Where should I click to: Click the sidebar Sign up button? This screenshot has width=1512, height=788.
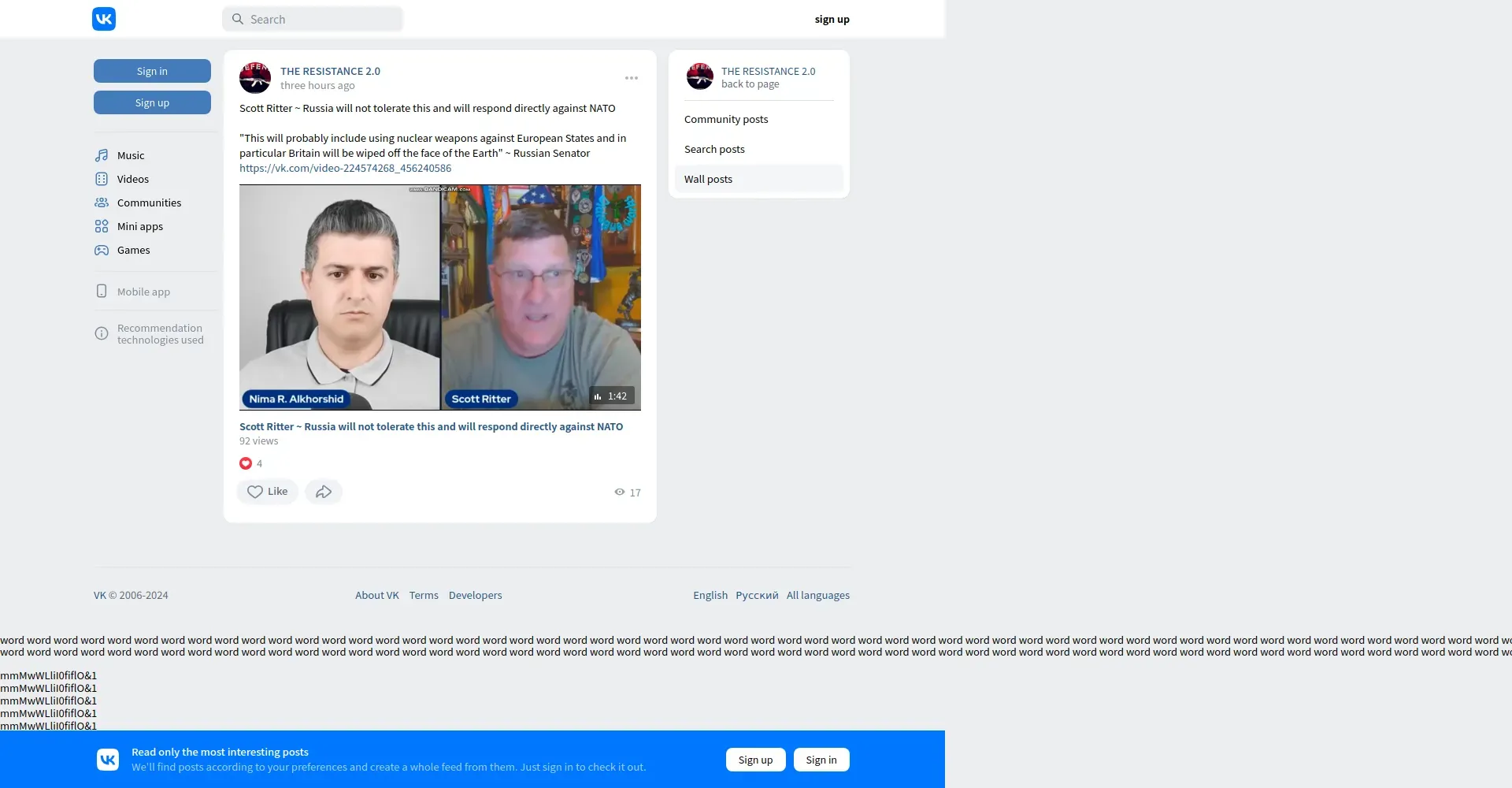pos(152,102)
